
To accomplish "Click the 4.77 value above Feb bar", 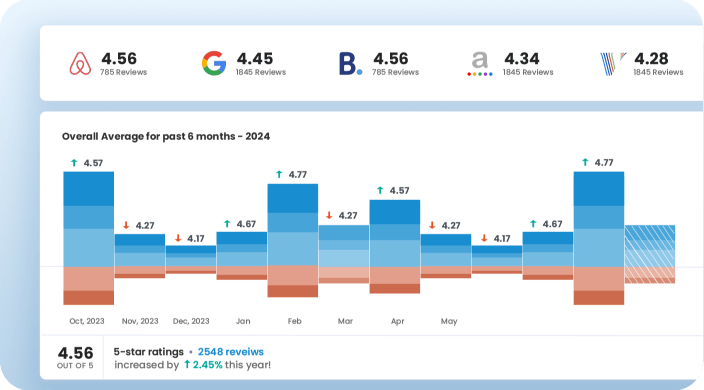I will (x=298, y=175).
